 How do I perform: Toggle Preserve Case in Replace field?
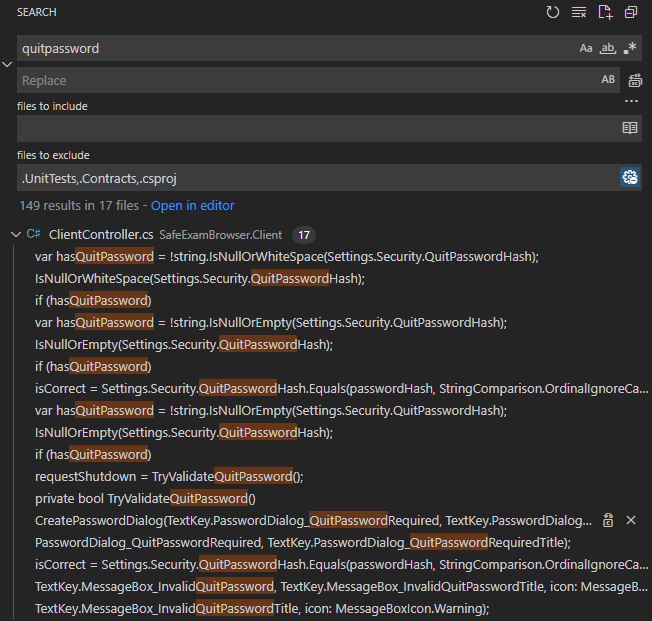point(608,79)
